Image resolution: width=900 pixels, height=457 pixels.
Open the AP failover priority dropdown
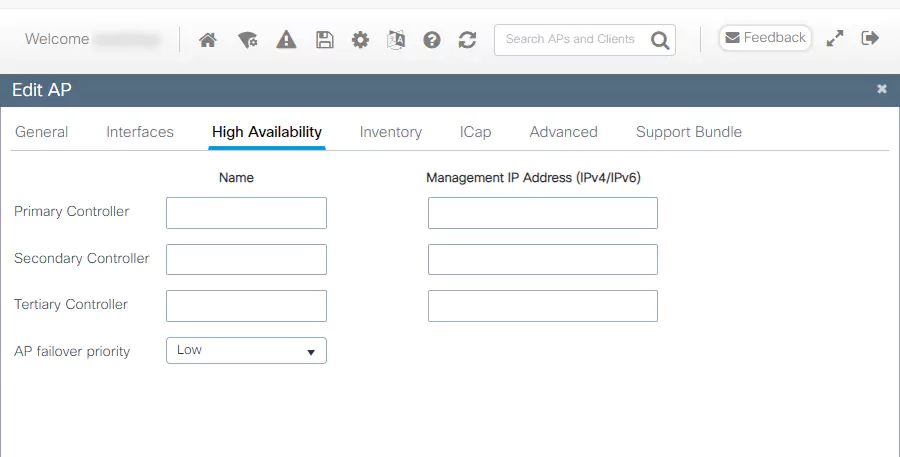(x=246, y=351)
